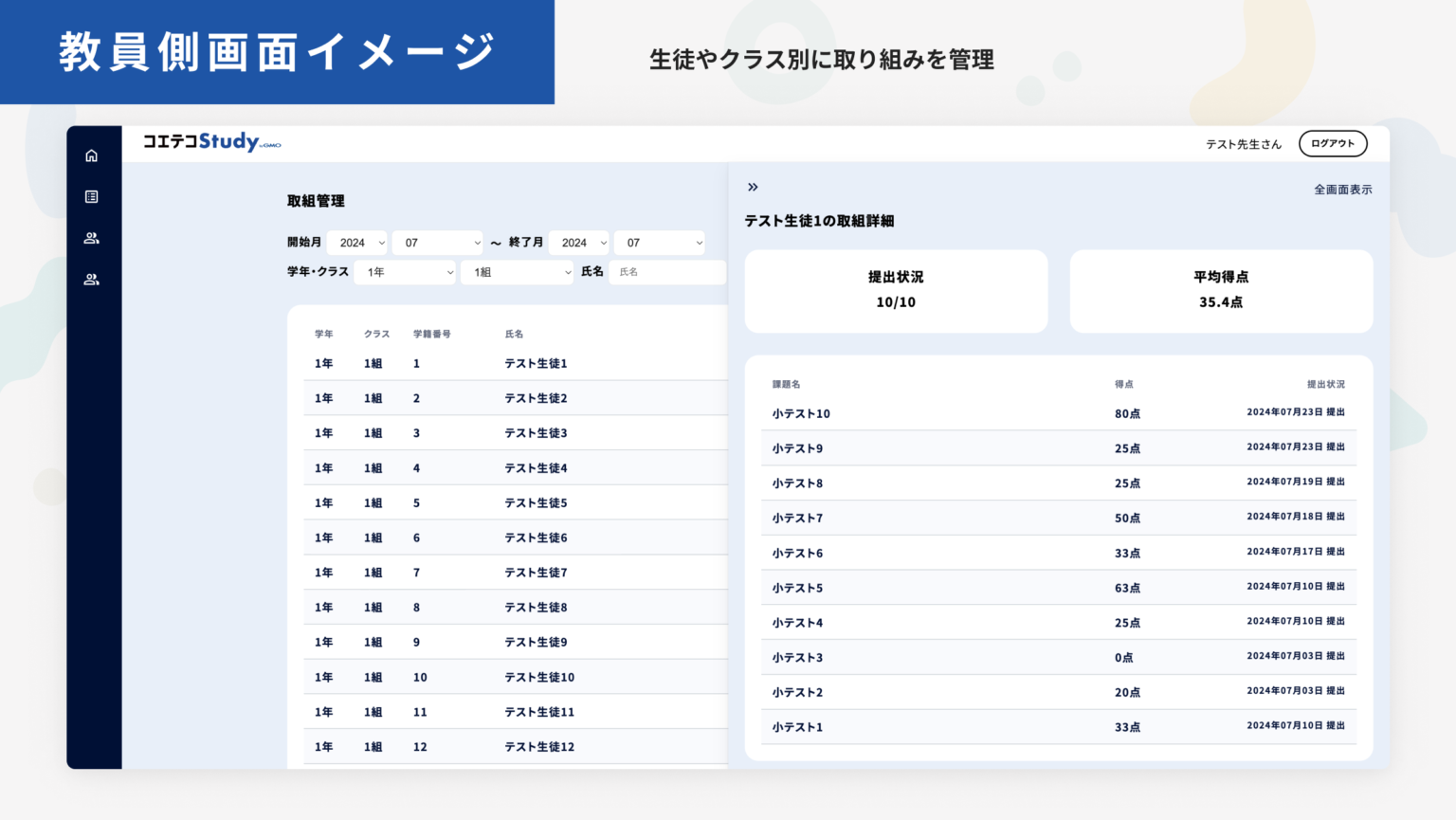Open the bottom user management sidebar icon
This screenshot has height=820, width=1456.
[91, 279]
